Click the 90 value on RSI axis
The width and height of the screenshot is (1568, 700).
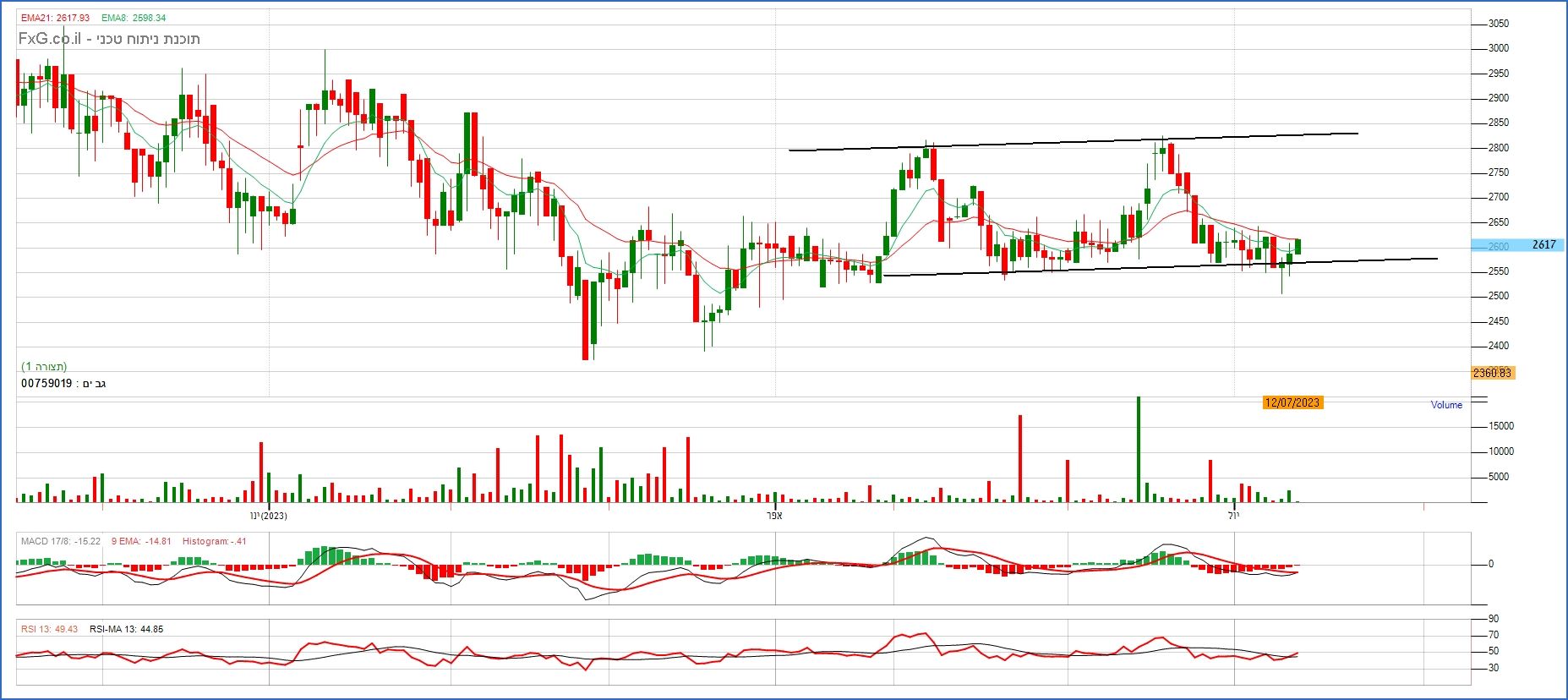coord(1494,619)
